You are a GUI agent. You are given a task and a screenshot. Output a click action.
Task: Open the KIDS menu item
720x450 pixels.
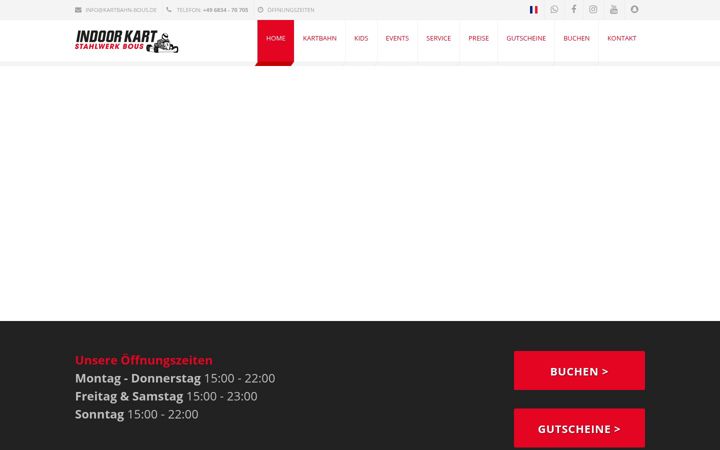point(361,39)
